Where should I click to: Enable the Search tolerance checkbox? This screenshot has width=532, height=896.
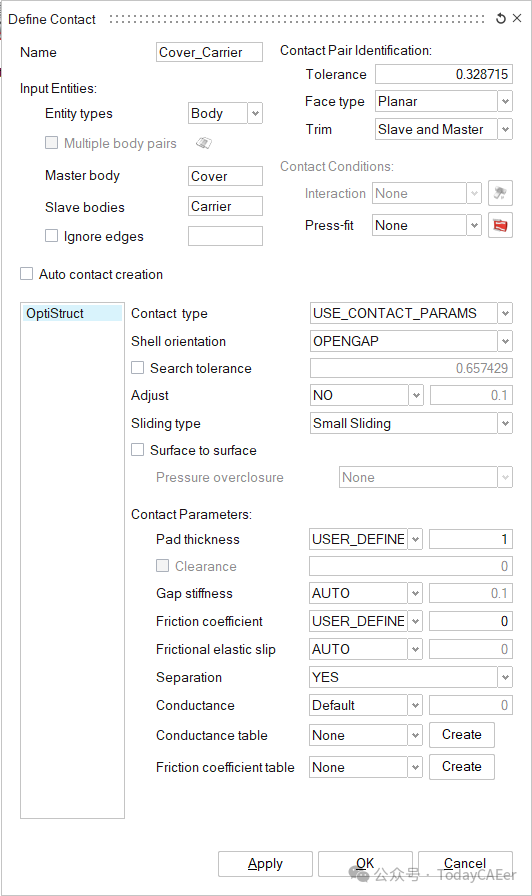(137, 367)
